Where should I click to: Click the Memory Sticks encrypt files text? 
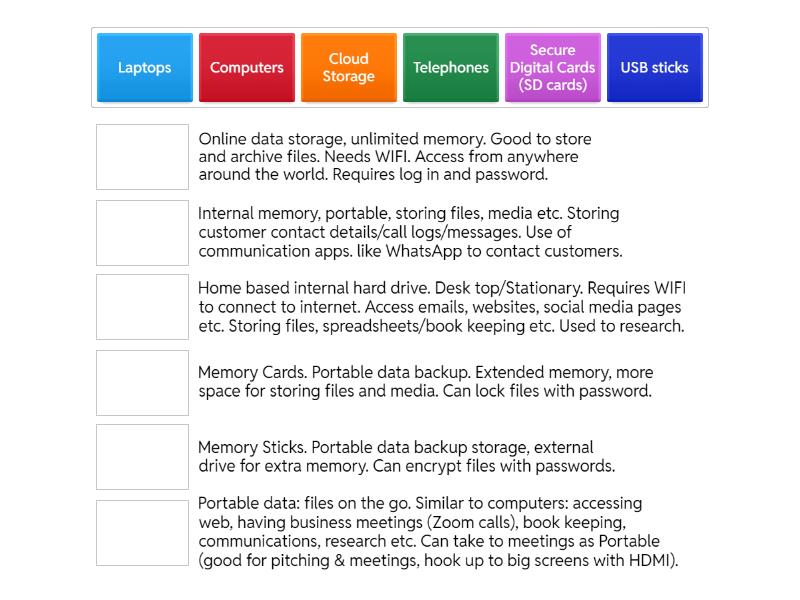click(405, 457)
